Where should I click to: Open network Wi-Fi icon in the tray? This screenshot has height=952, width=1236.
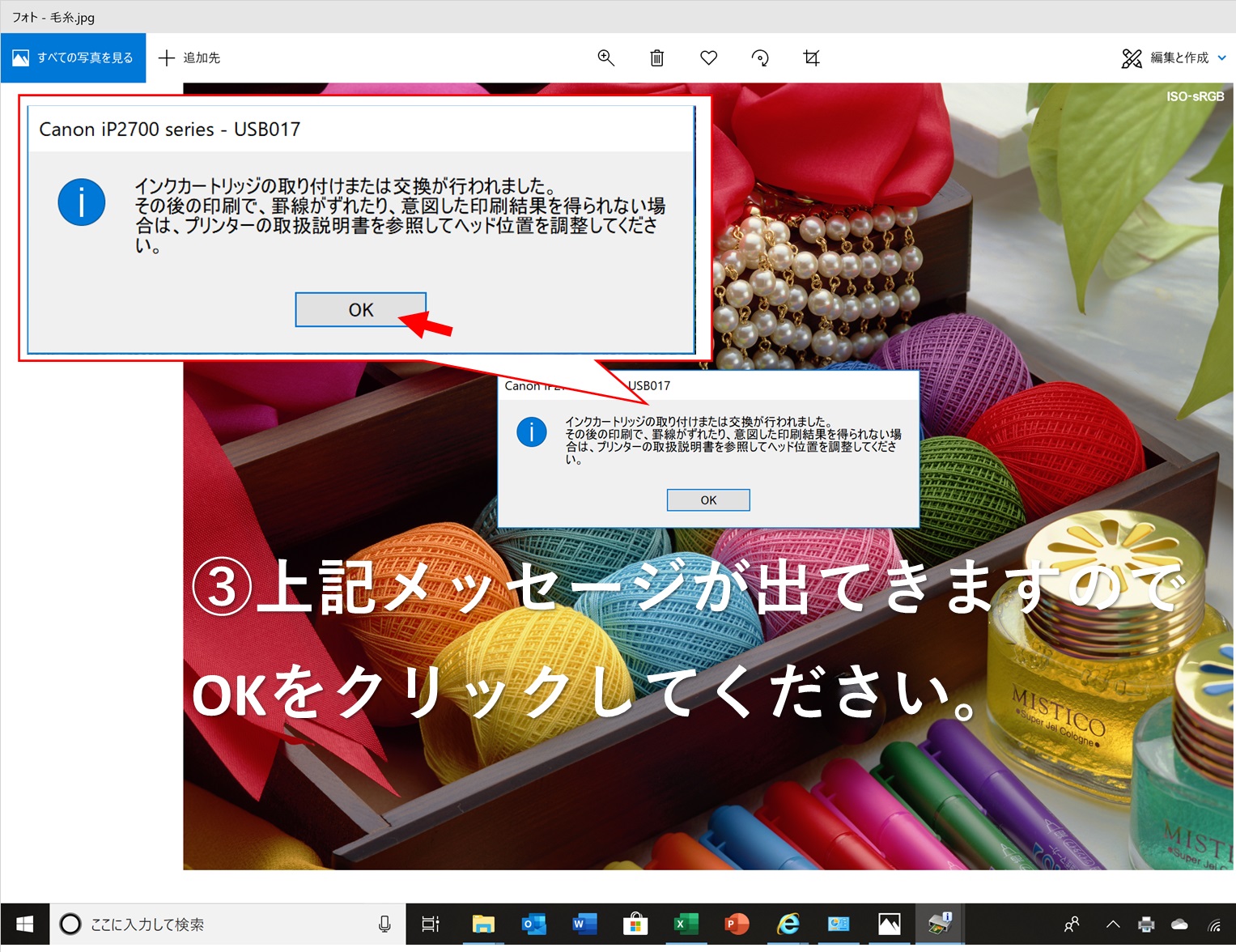point(1214,924)
